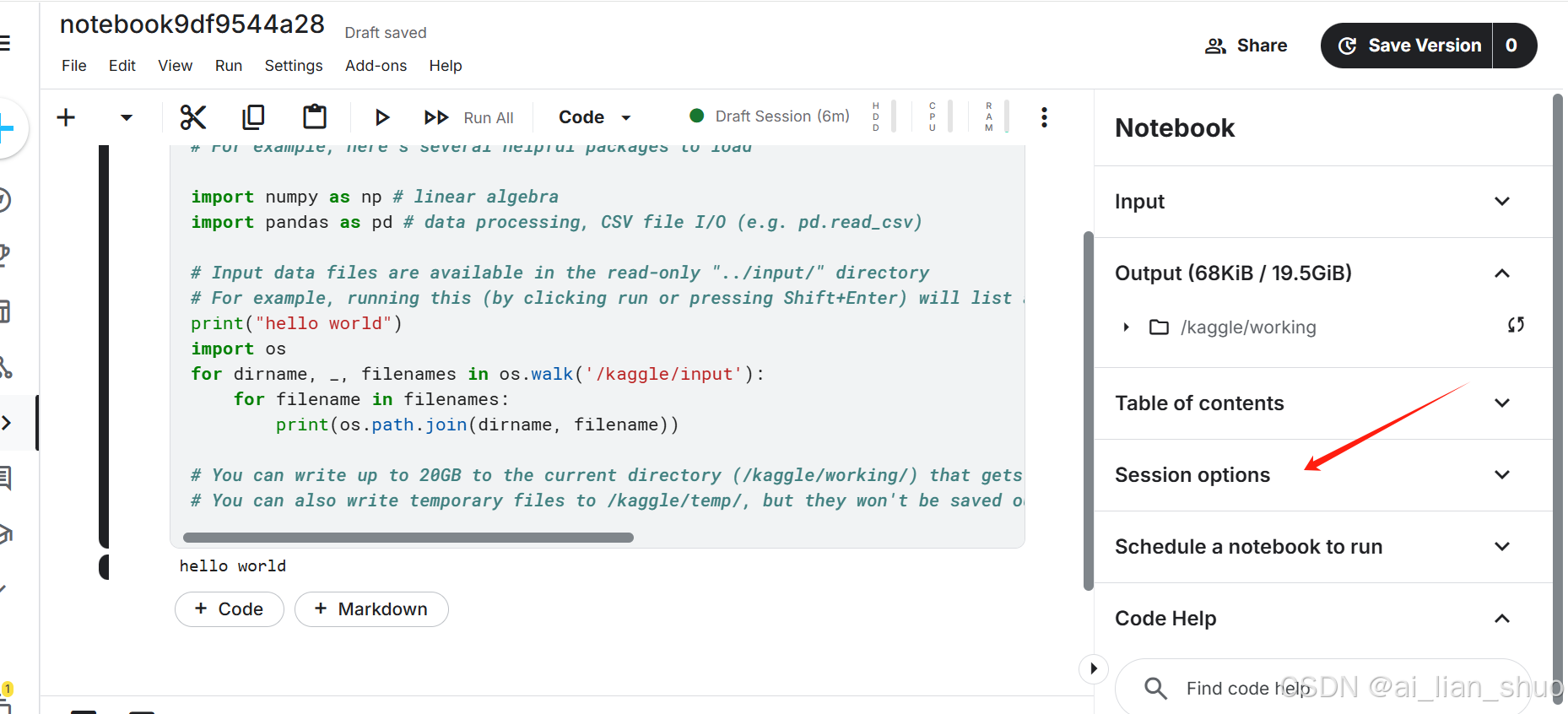Open the Code cell type dropdown
1568x714 pixels.
(595, 117)
